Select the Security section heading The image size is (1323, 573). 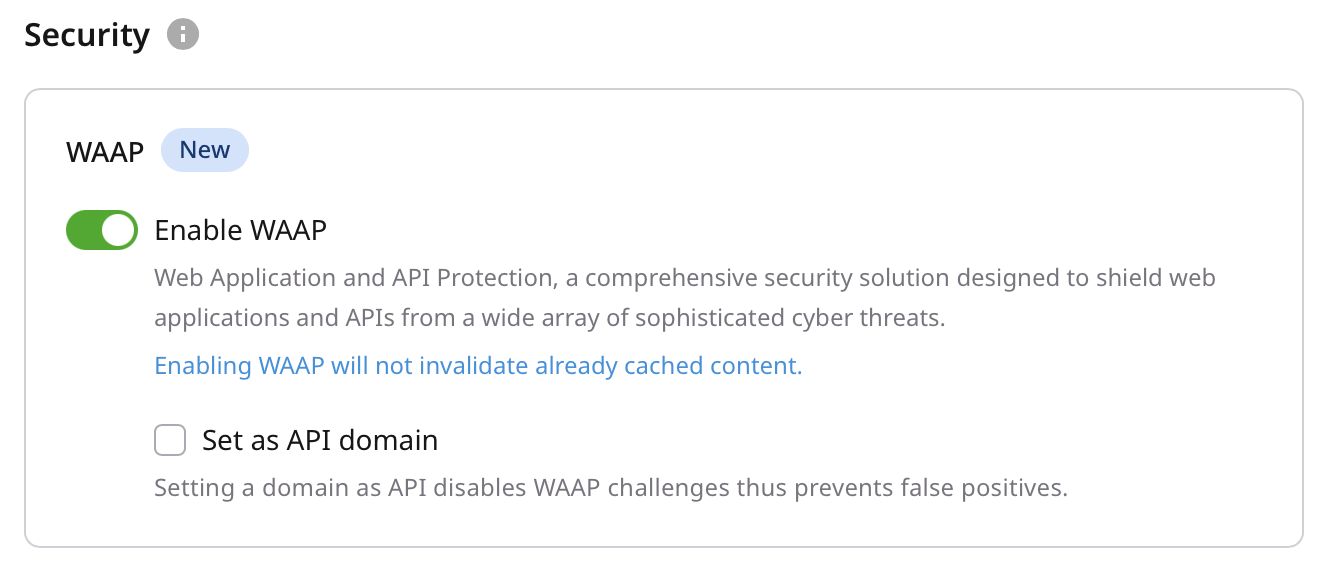tap(87, 35)
